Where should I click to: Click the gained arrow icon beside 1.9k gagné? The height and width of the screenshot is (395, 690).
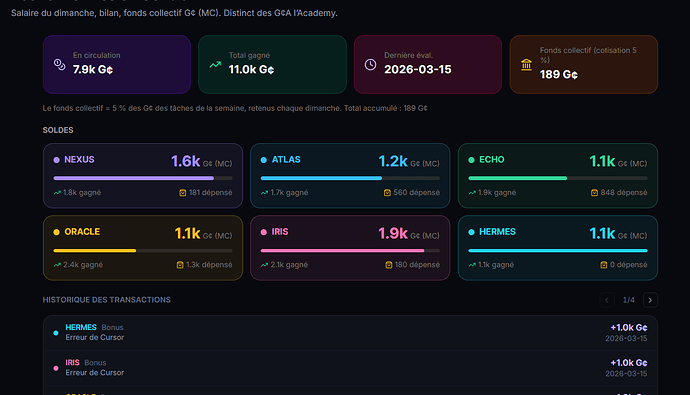pos(472,193)
